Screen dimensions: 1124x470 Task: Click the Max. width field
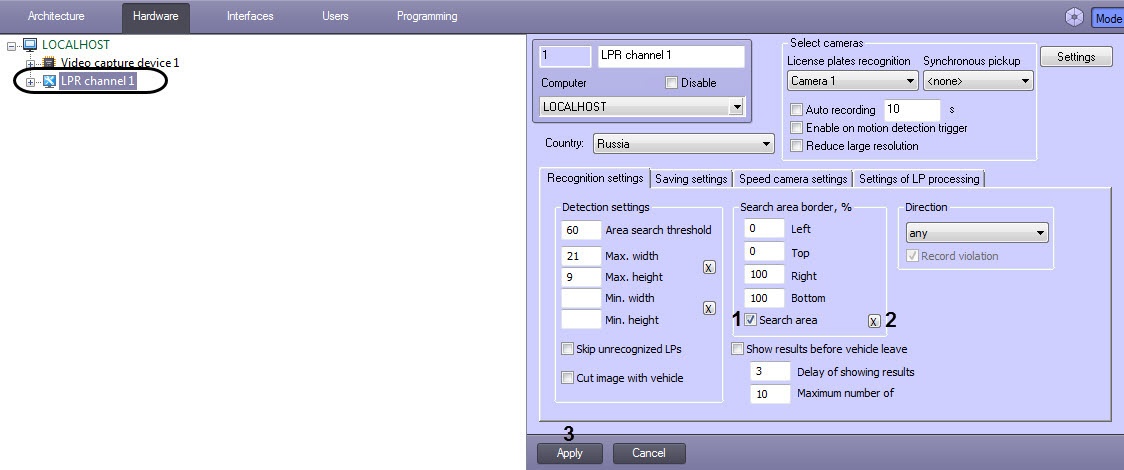(x=581, y=256)
